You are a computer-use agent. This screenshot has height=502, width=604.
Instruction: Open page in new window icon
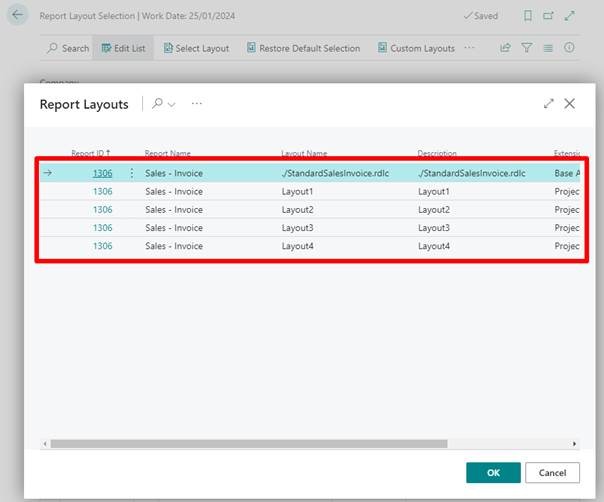(548, 16)
